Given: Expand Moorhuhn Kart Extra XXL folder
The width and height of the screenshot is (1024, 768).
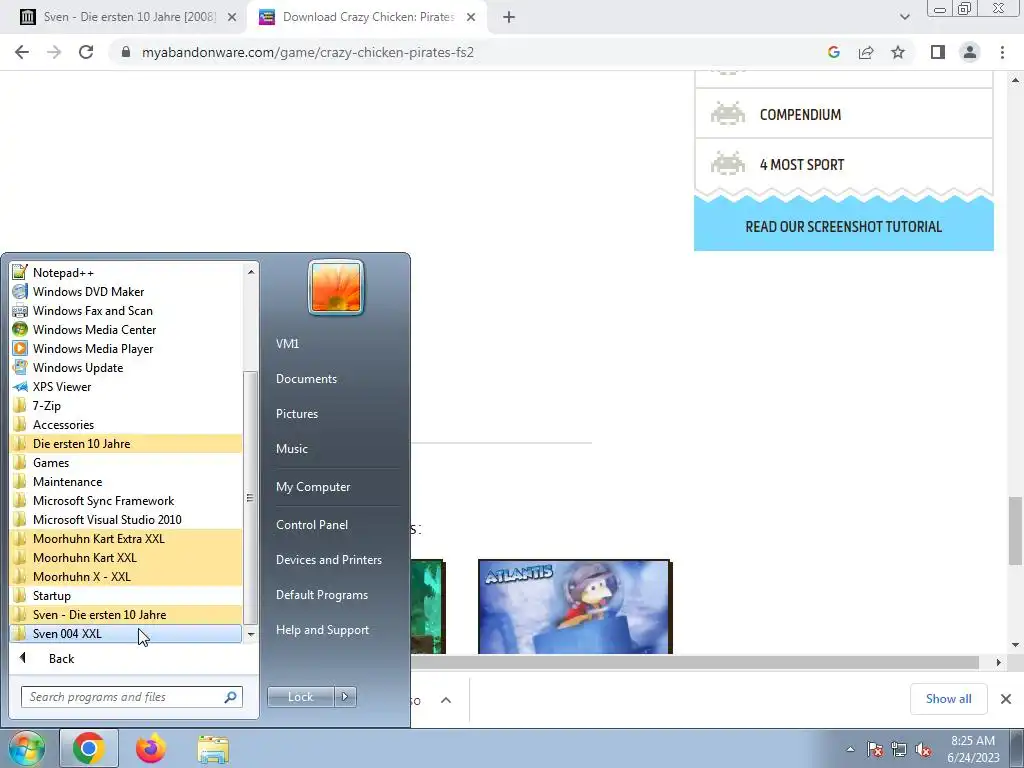Looking at the screenshot, I should click(126, 538).
